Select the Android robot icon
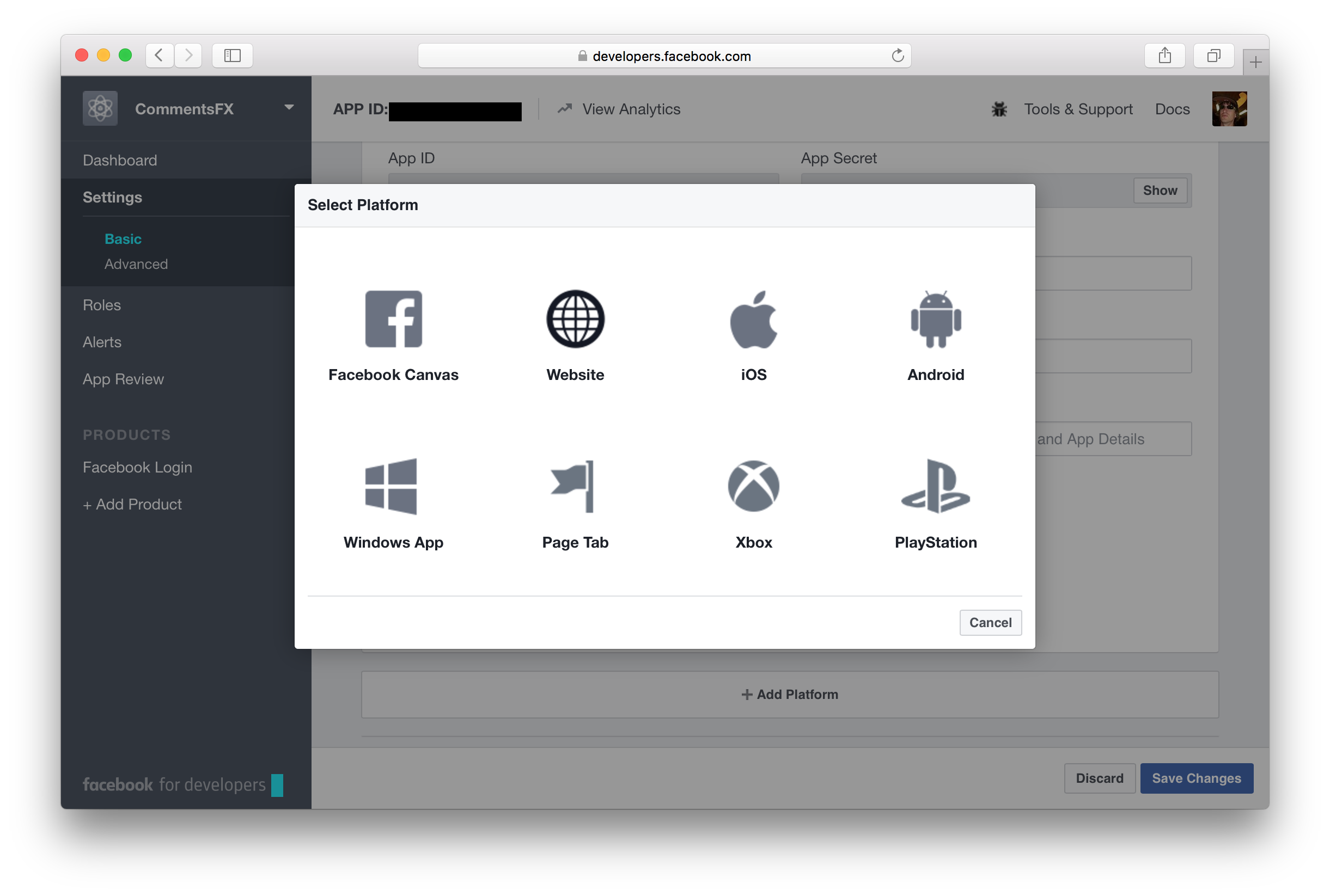 tap(936, 319)
